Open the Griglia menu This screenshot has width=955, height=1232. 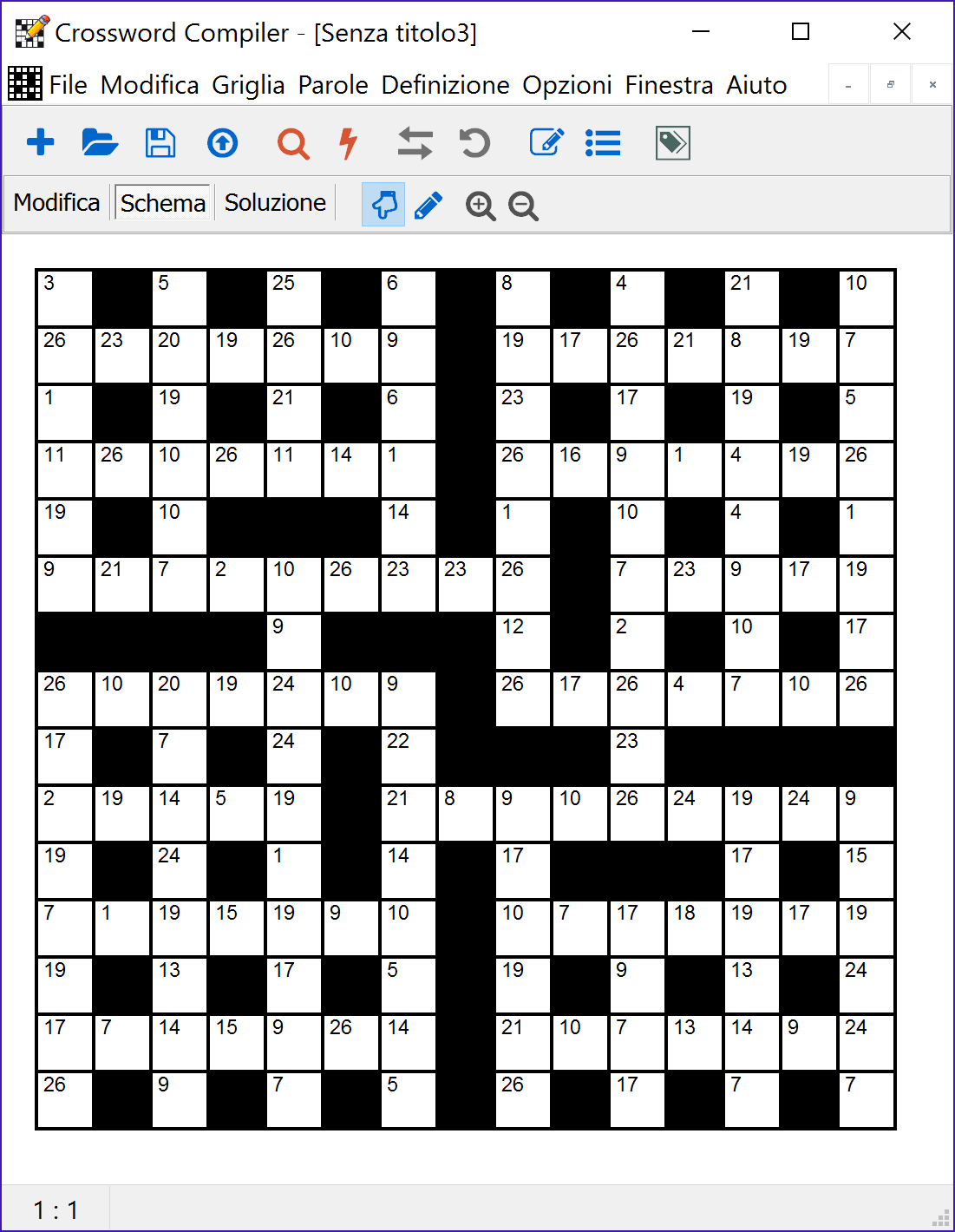pyautogui.click(x=248, y=85)
